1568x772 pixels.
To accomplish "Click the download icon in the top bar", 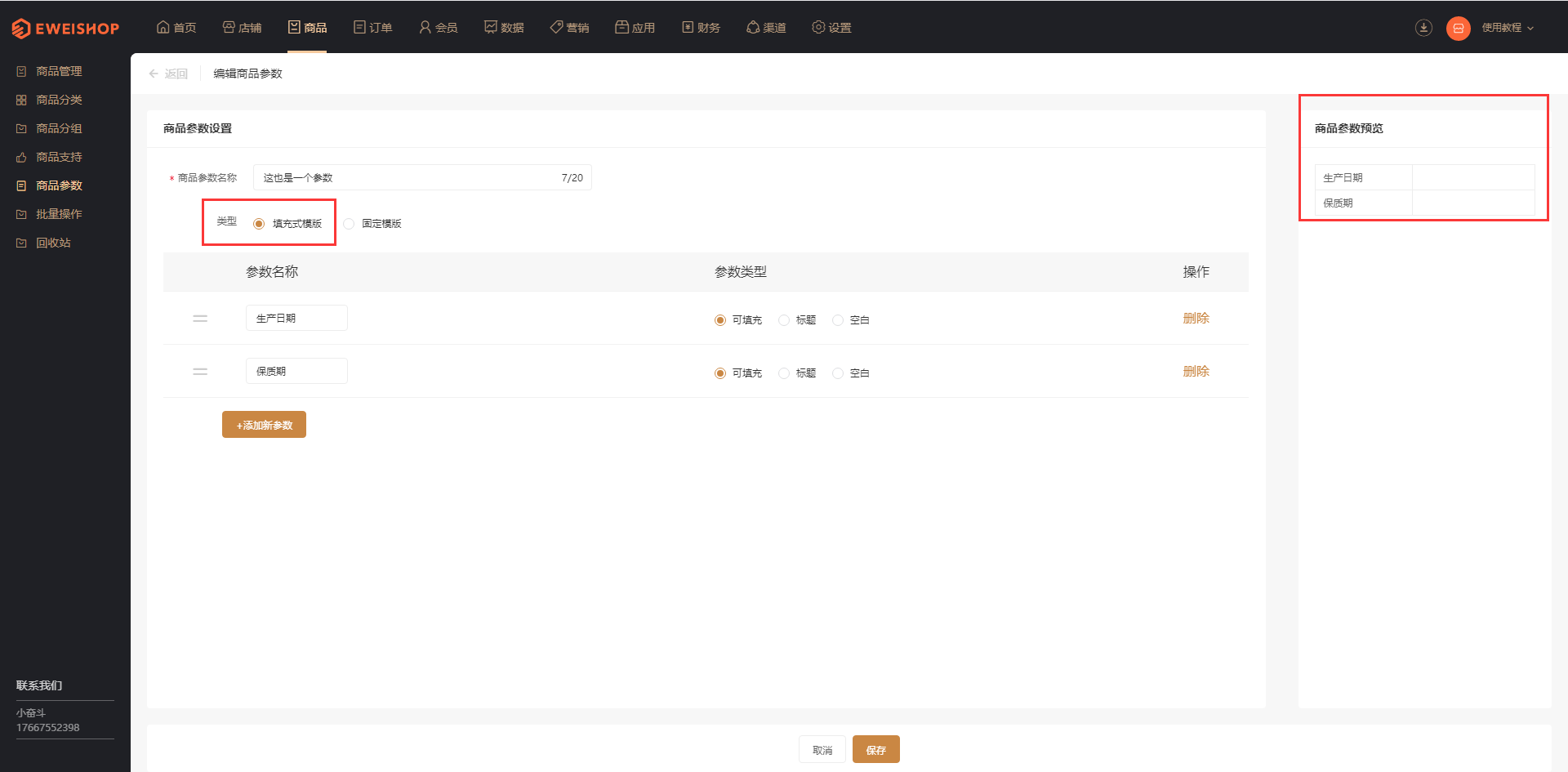I will click(1423, 28).
